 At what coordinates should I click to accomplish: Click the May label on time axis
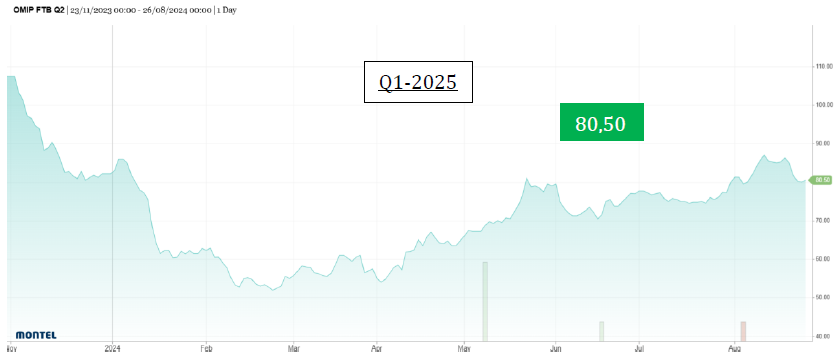(x=464, y=349)
